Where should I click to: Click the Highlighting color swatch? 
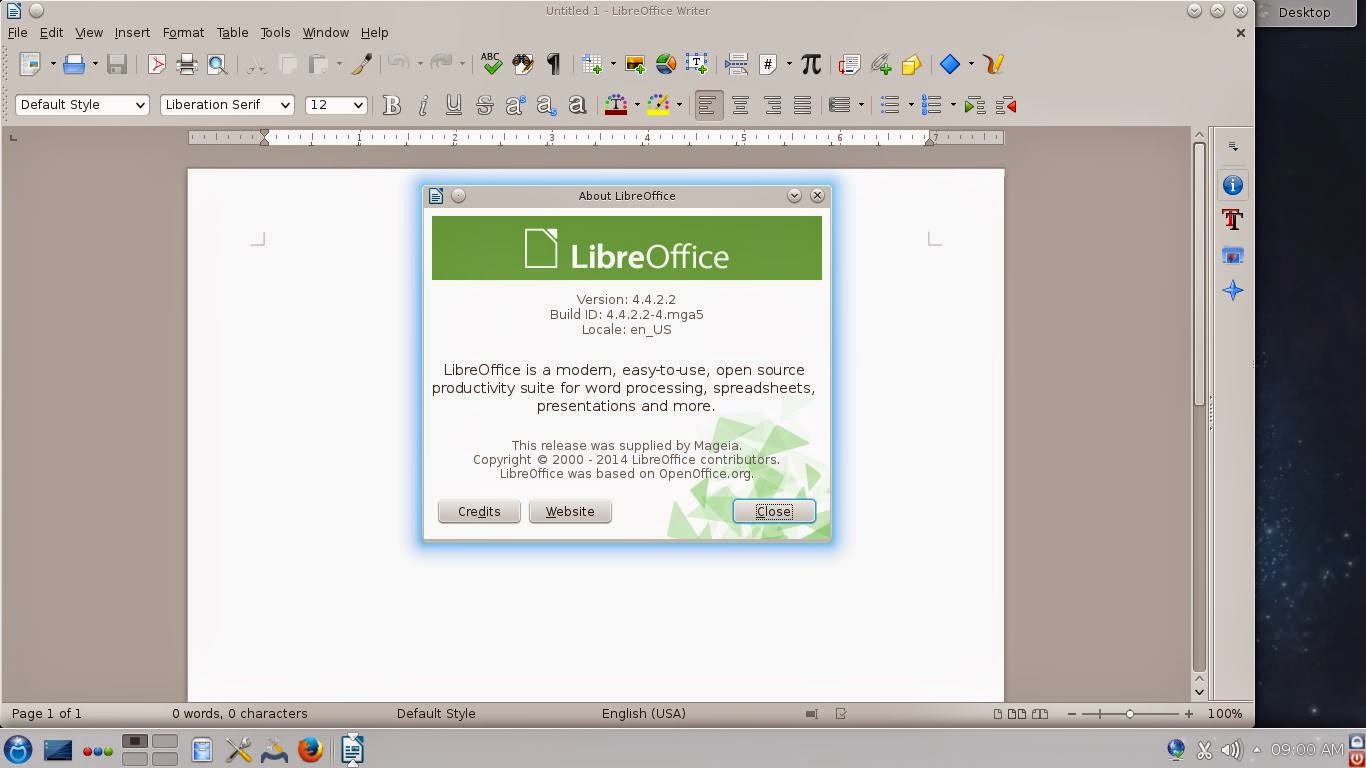658,105
